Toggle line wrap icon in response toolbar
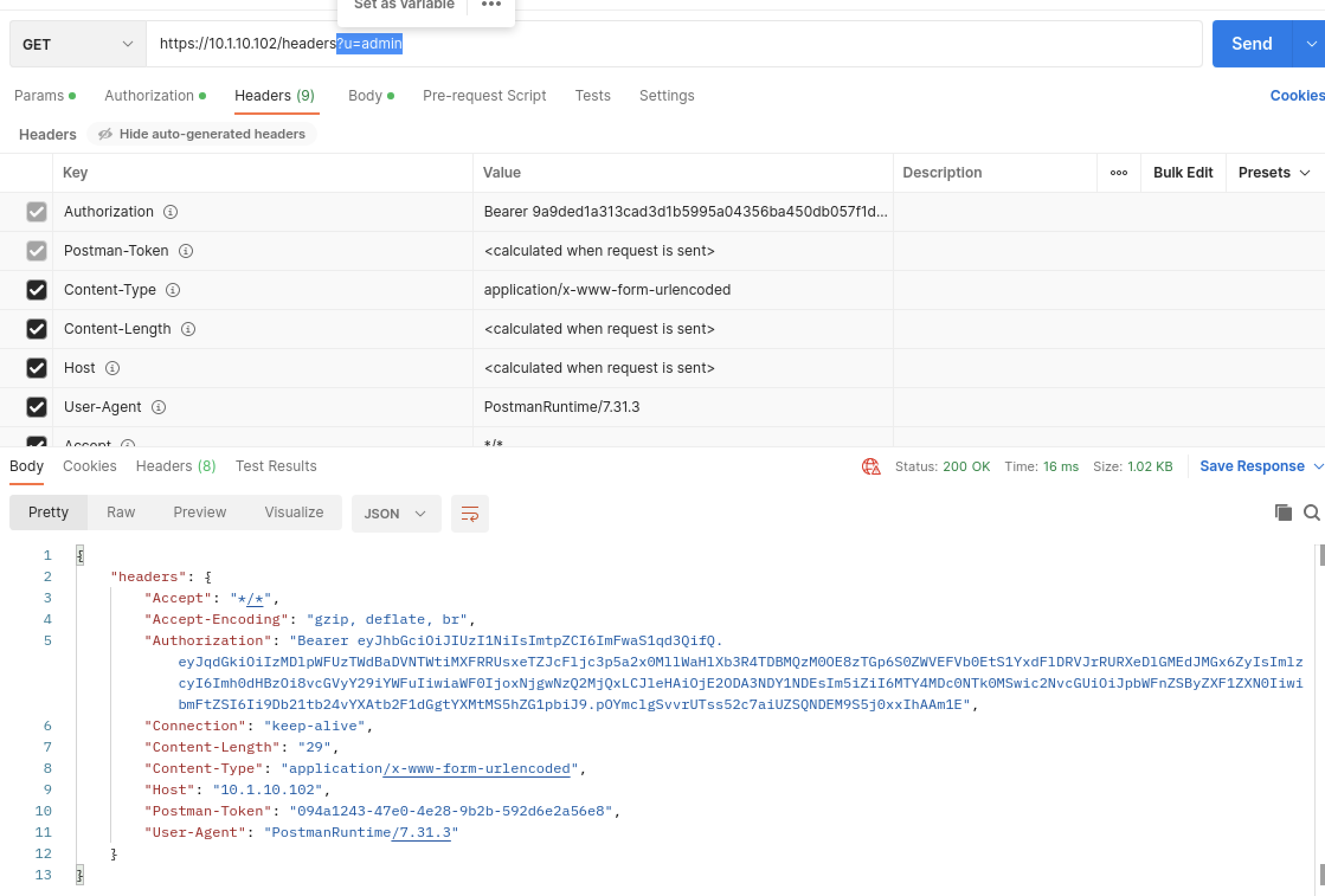This screenshot has height=896, width=1325. (470, 514)
